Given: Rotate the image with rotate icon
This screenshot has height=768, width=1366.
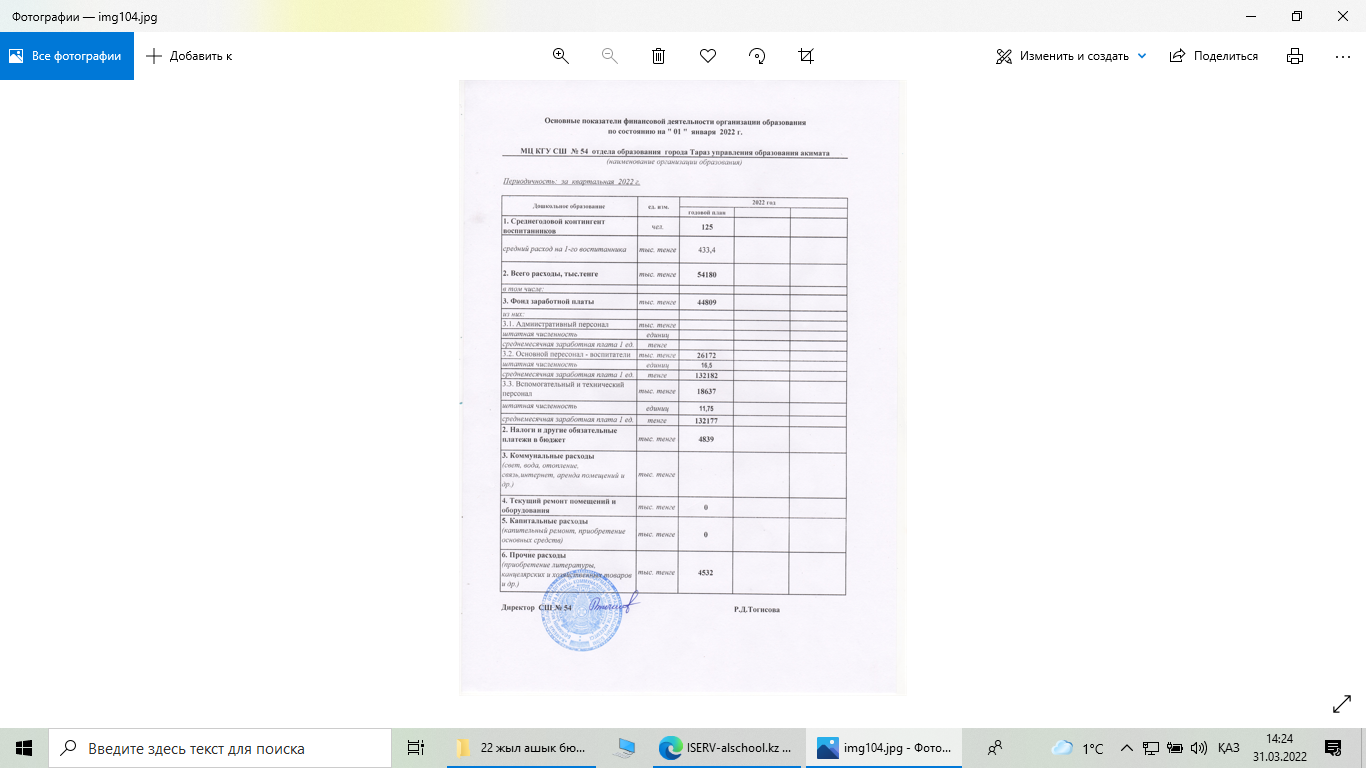Looking at the screenshot, I should pos(757,56).
